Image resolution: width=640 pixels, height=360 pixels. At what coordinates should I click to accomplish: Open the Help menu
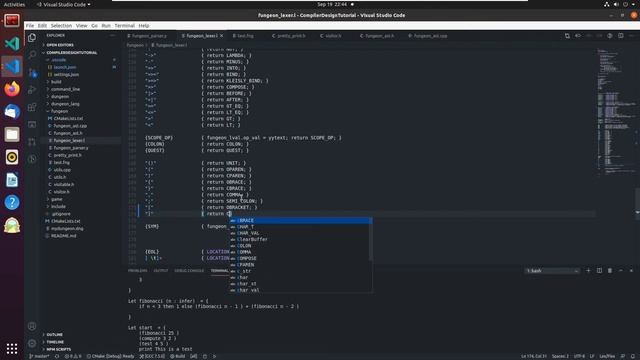[x=144, y=25]
